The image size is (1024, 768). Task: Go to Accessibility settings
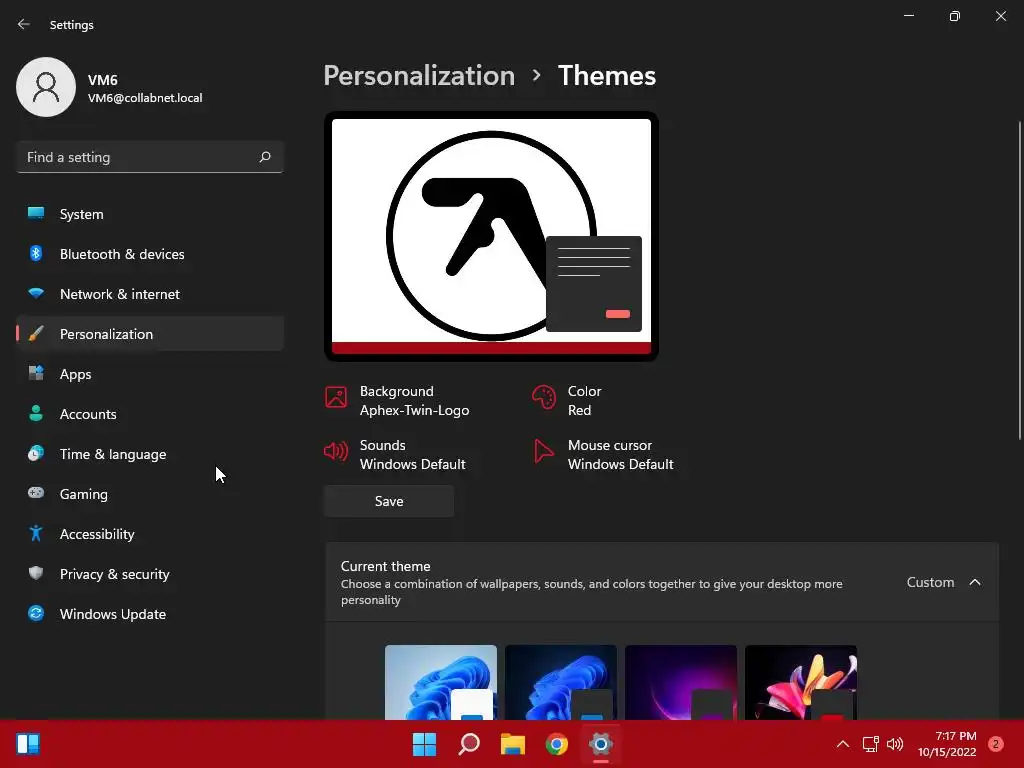150,534
